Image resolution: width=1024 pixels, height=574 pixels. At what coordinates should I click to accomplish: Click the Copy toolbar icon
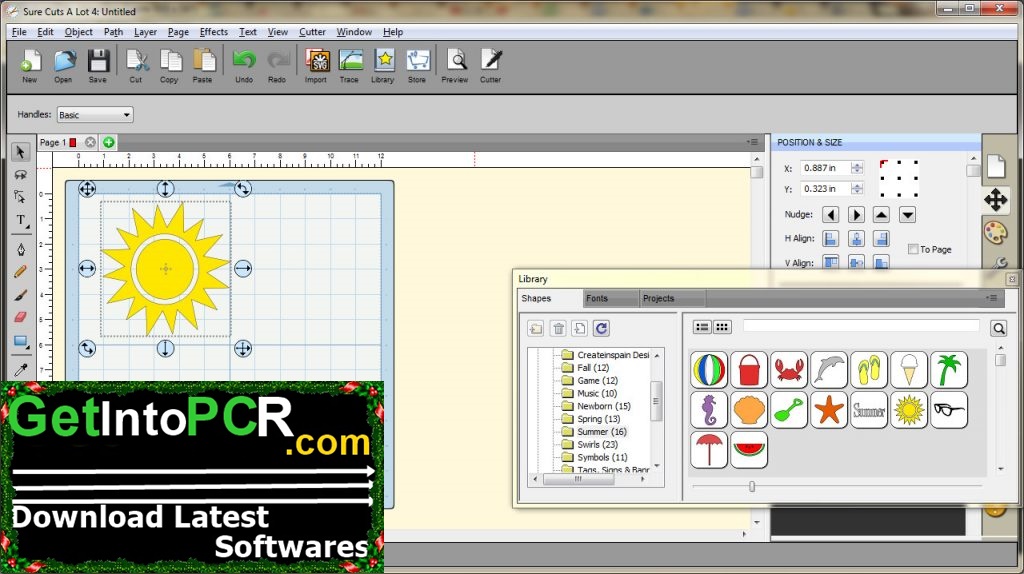169,65
